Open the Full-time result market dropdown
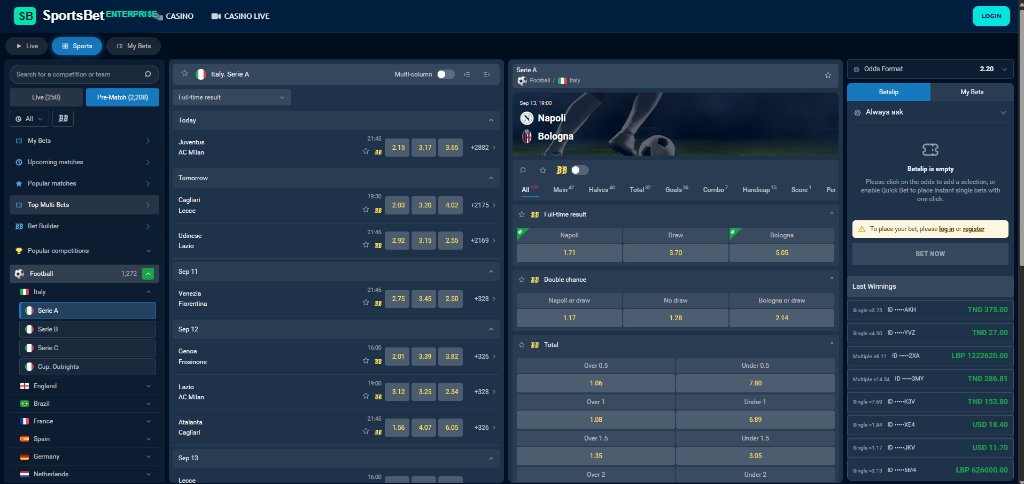Screen dimensions: 1024x484 click(x=232, y=97)
